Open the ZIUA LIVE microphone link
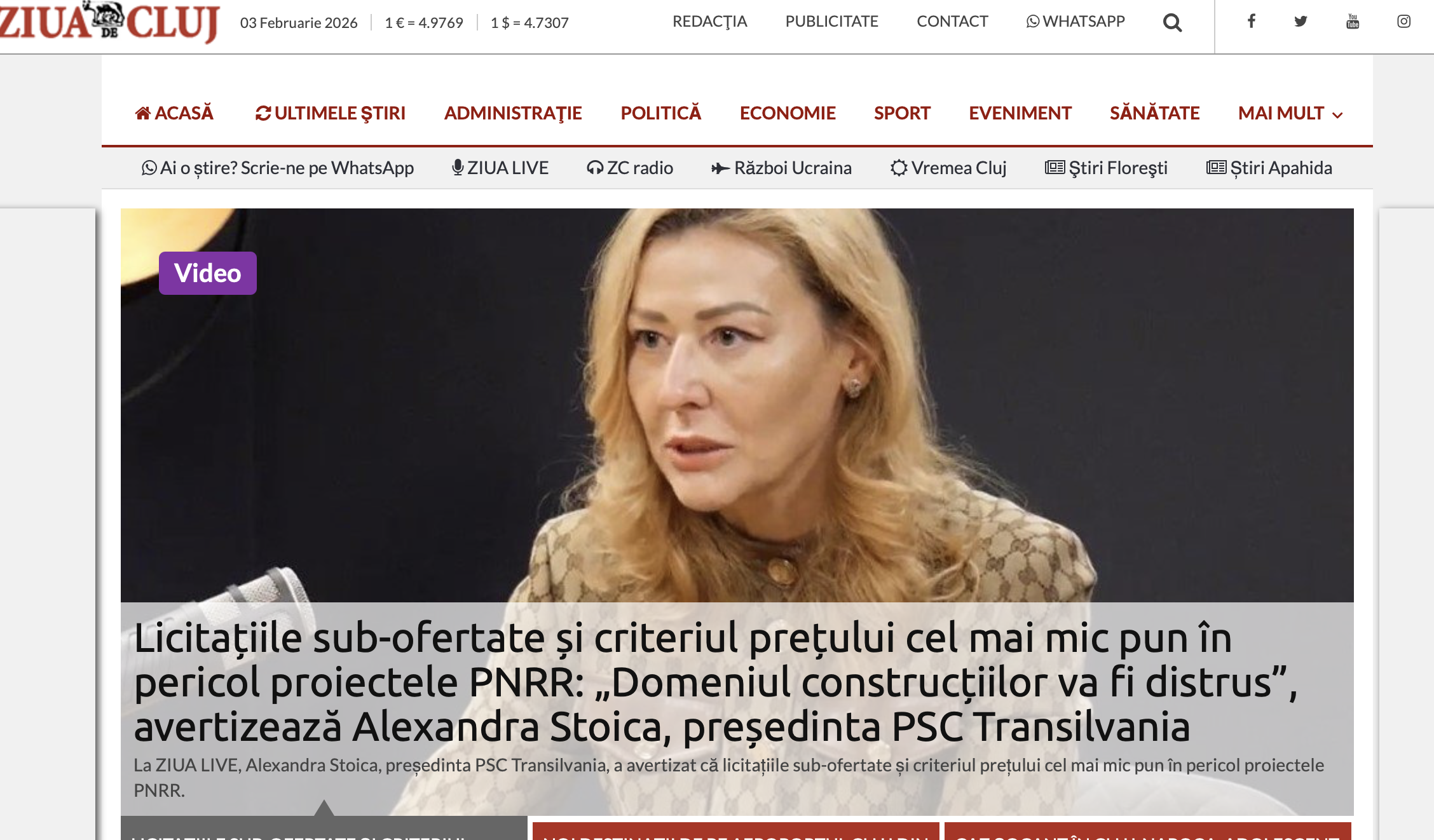The width and height of the screenshot is (1434, 840). 500,168
